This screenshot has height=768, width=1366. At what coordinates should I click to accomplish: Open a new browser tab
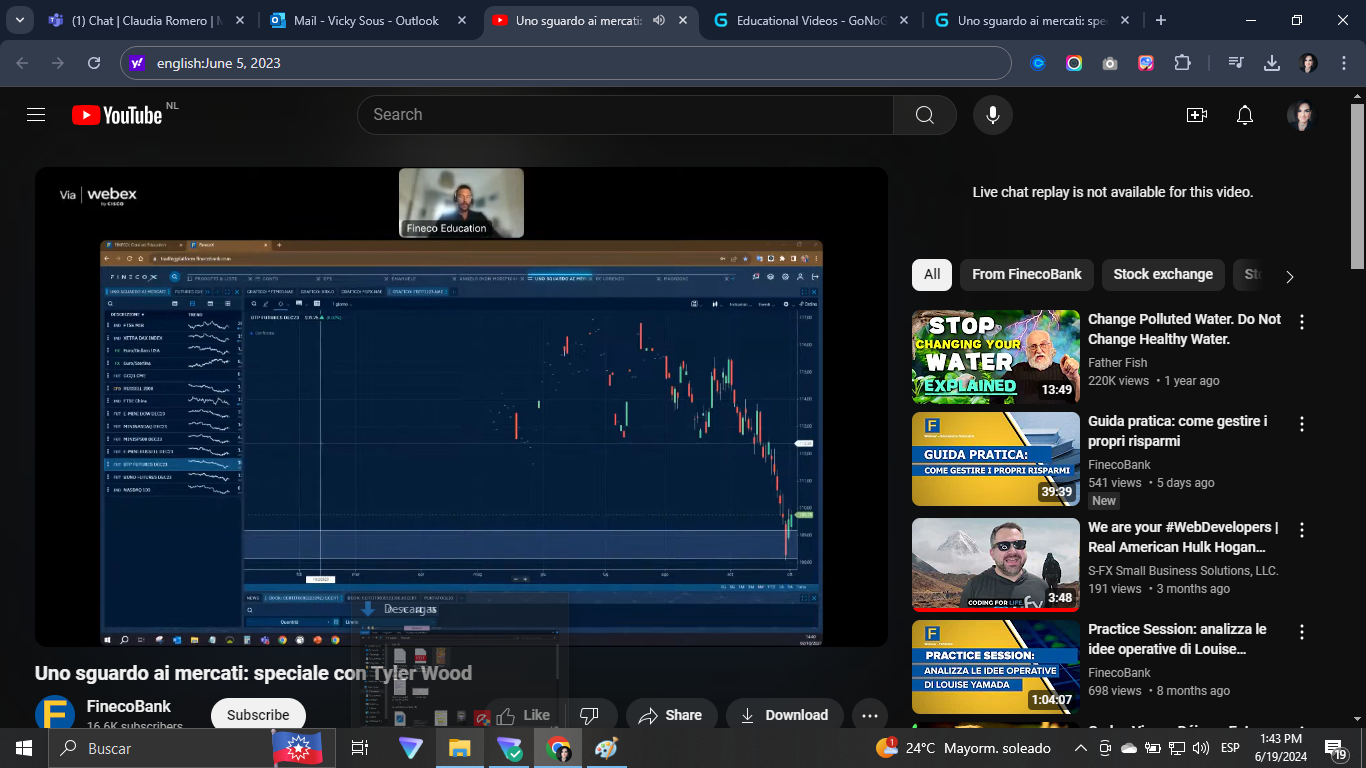tap(1161, 20)
